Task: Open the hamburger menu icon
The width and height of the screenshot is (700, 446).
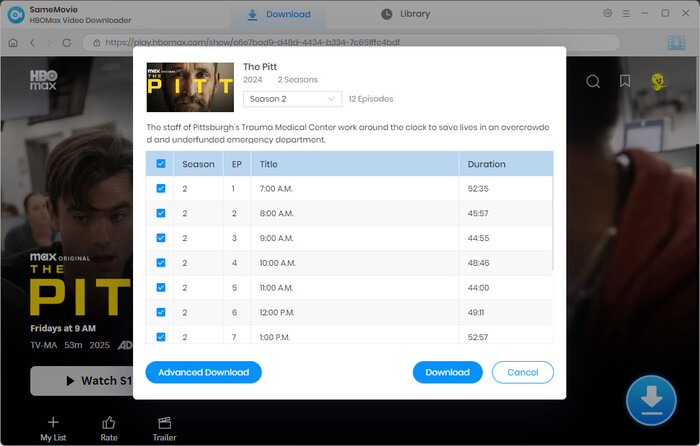Action: (626, 14)
